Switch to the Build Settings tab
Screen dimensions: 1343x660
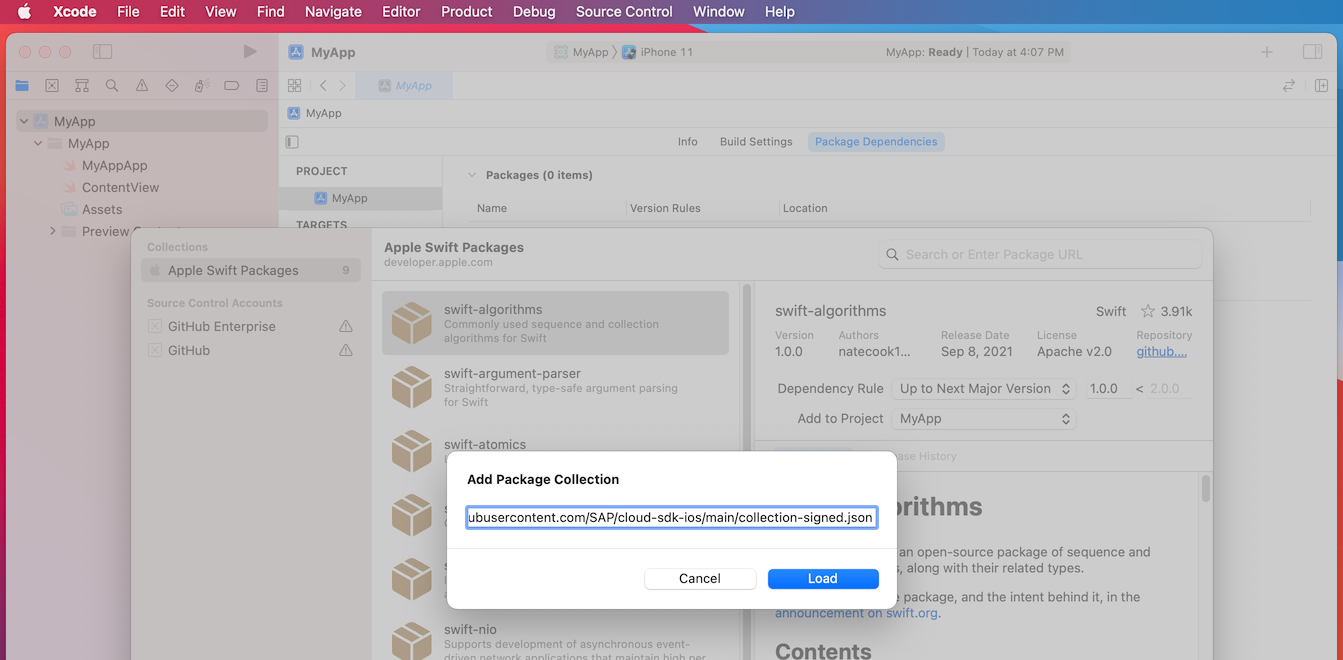[x=756, y=142]
